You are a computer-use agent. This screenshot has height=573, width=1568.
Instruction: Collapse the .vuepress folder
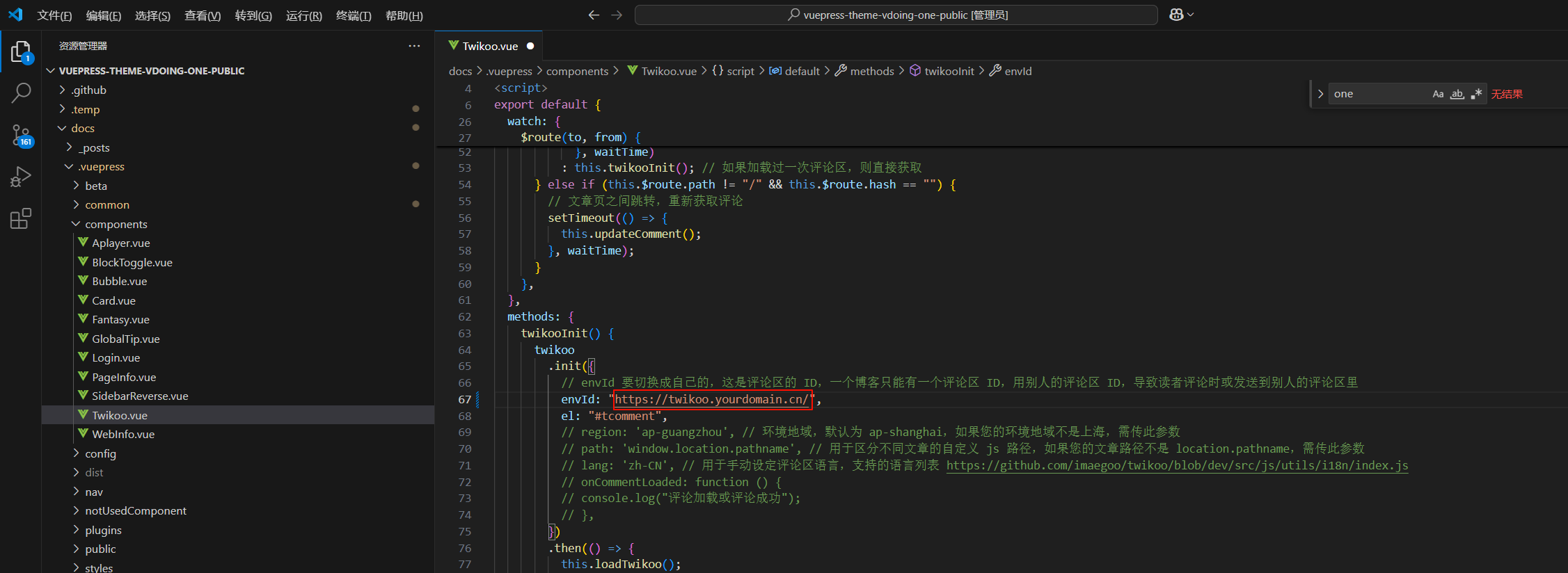click(x=70, y=166)
